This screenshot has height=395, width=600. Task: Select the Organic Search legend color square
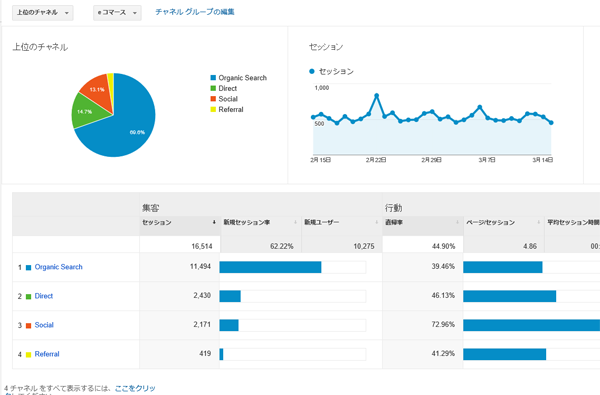[213, 78]
